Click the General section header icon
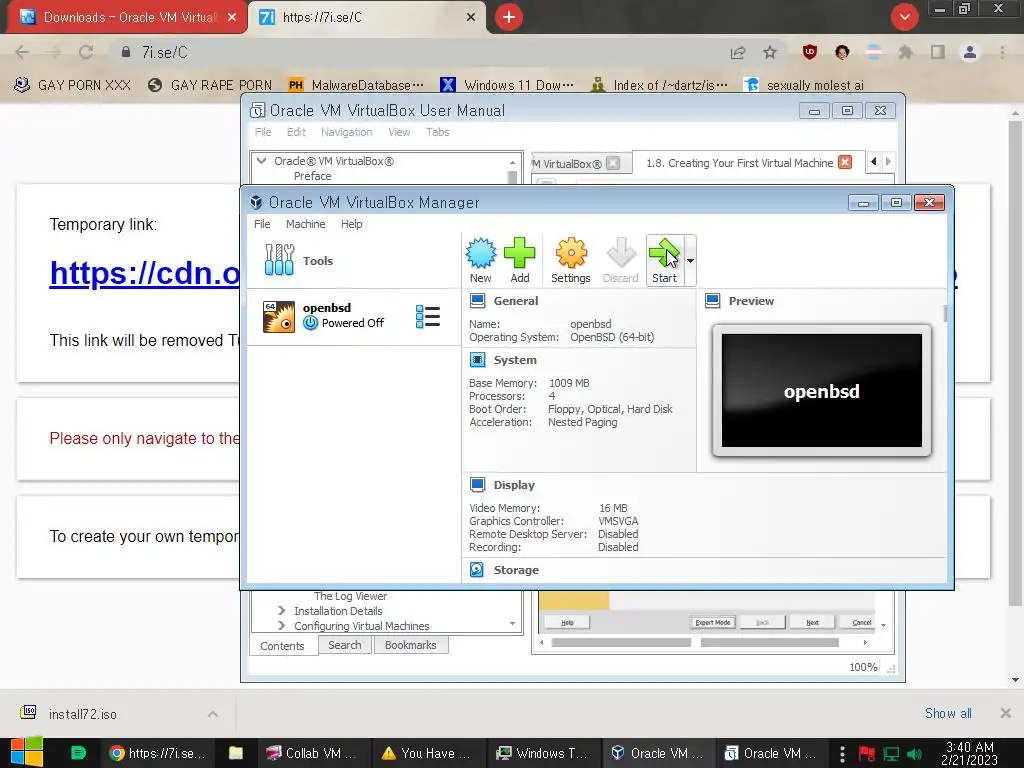Viewport: 1024px width, 768px height. click(x=477, y=301)
